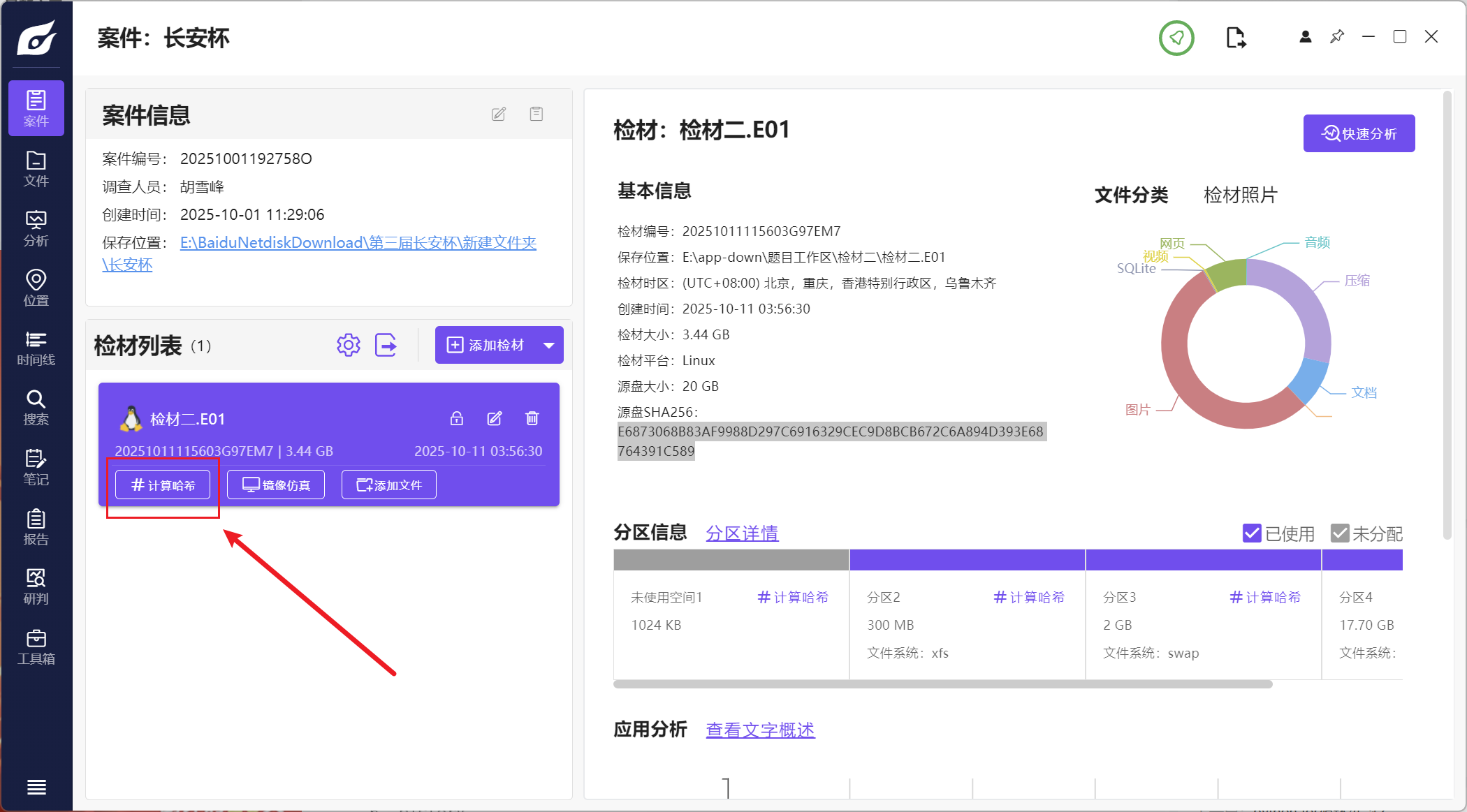The image size is (1467, 812).
Task: Select the 文件分类 tab
Action: coord(1131,195)
